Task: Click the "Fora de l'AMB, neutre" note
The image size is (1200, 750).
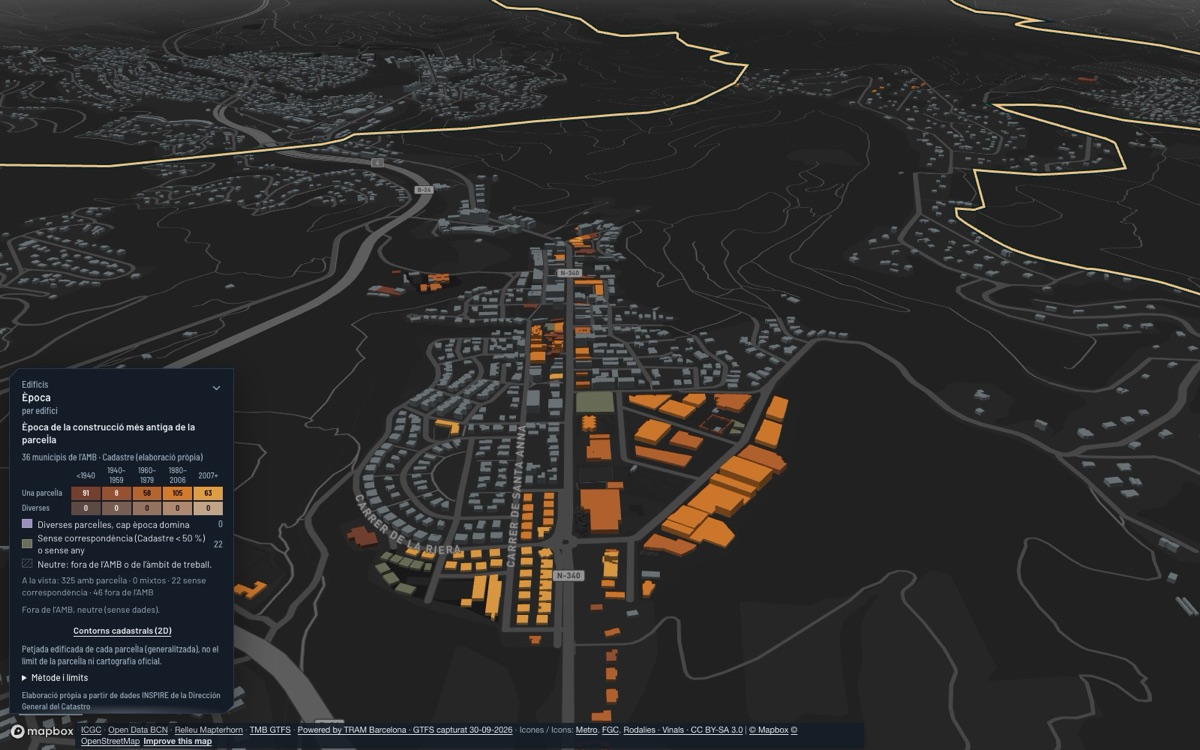Action: (x=91, y=609)
